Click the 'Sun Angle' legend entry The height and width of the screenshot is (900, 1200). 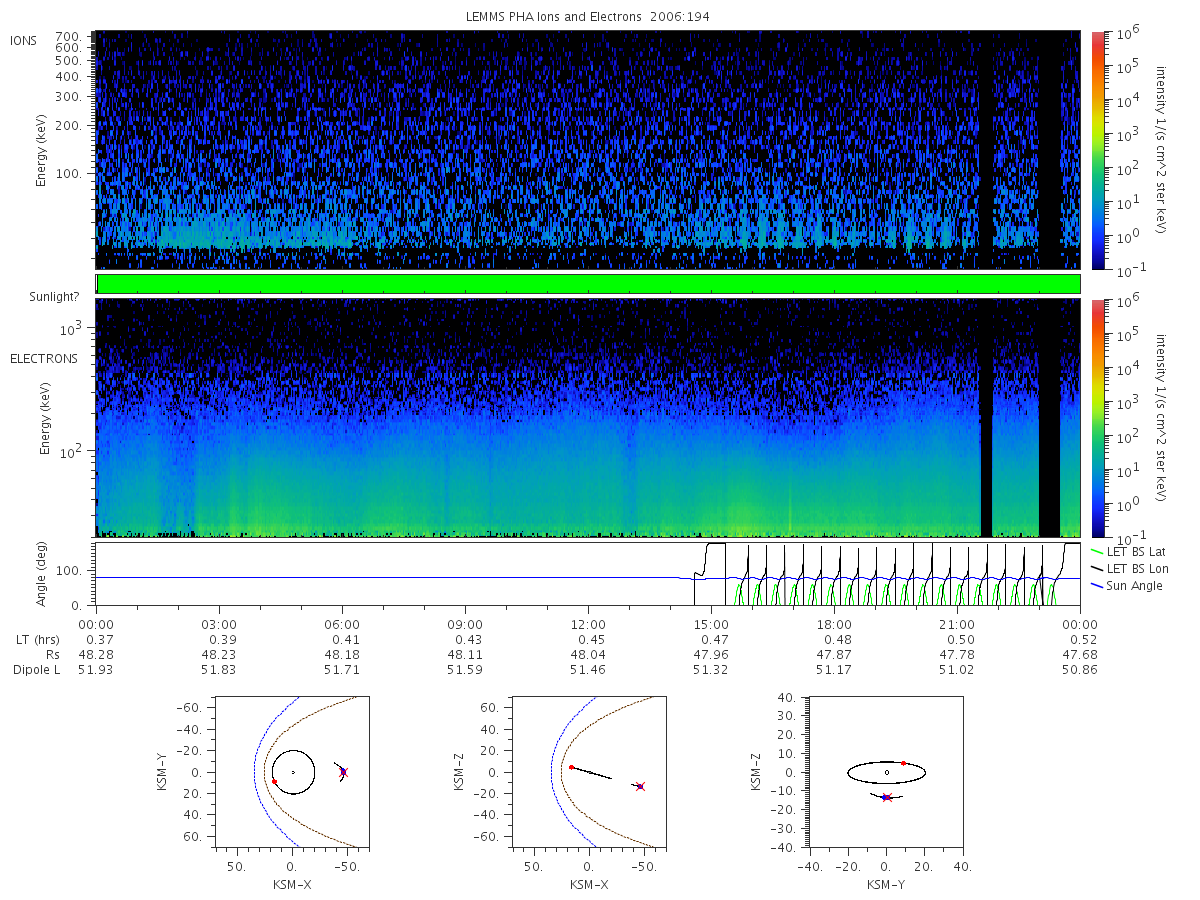click(1127, 585)
